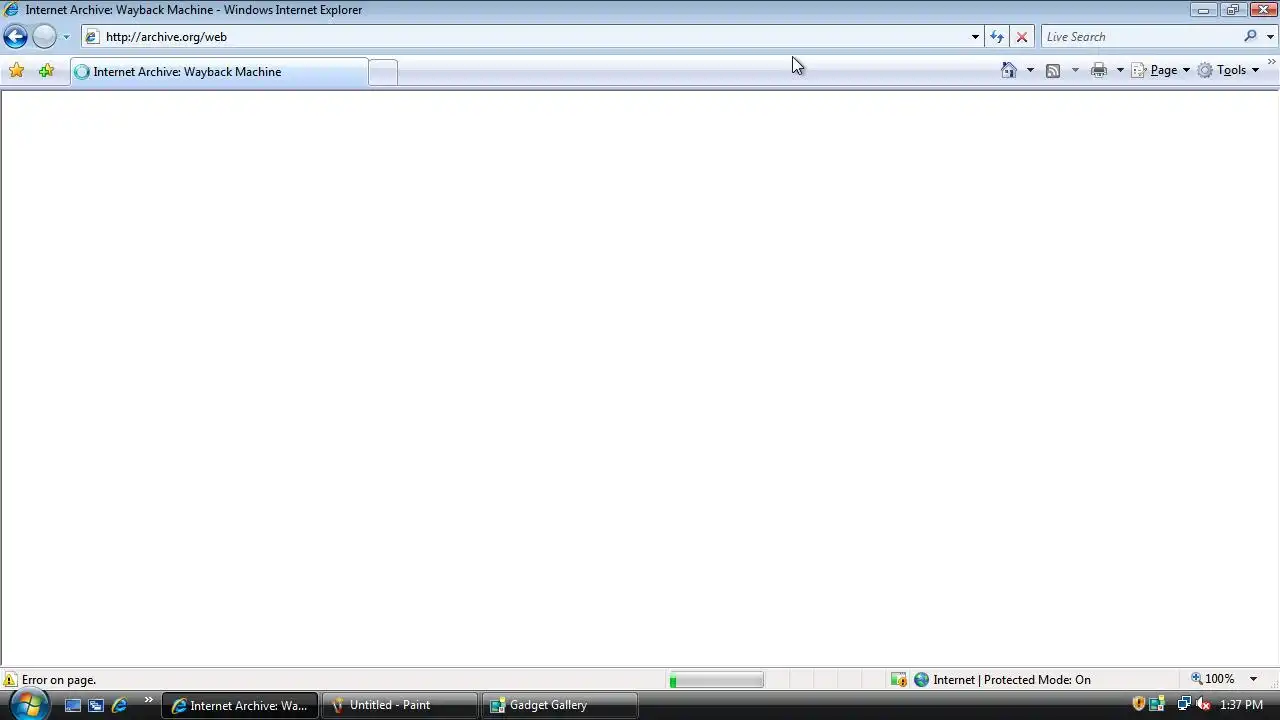Switch to Internet Archive taskbar button
The image size is (1280, 720).
click(x=240, y=705)
